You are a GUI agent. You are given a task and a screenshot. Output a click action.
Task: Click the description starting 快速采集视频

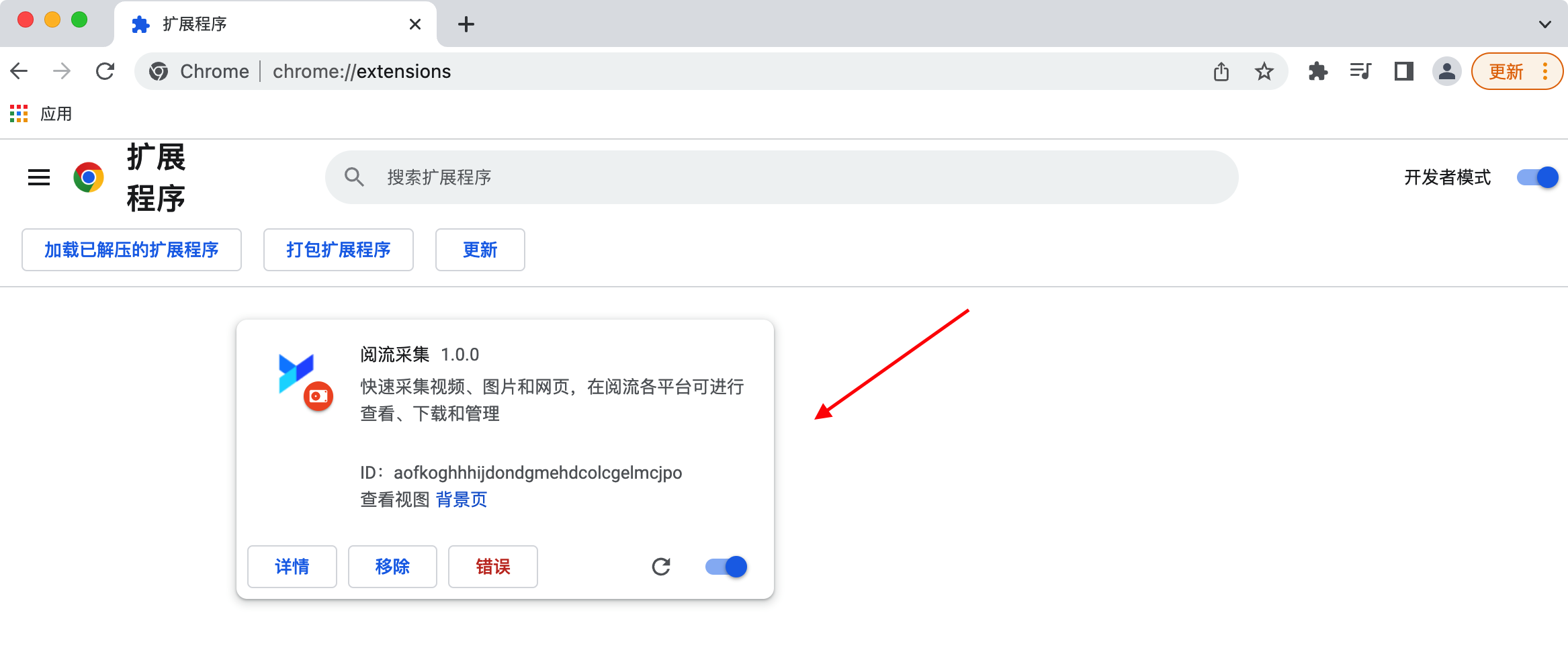(x=552, y=400)
